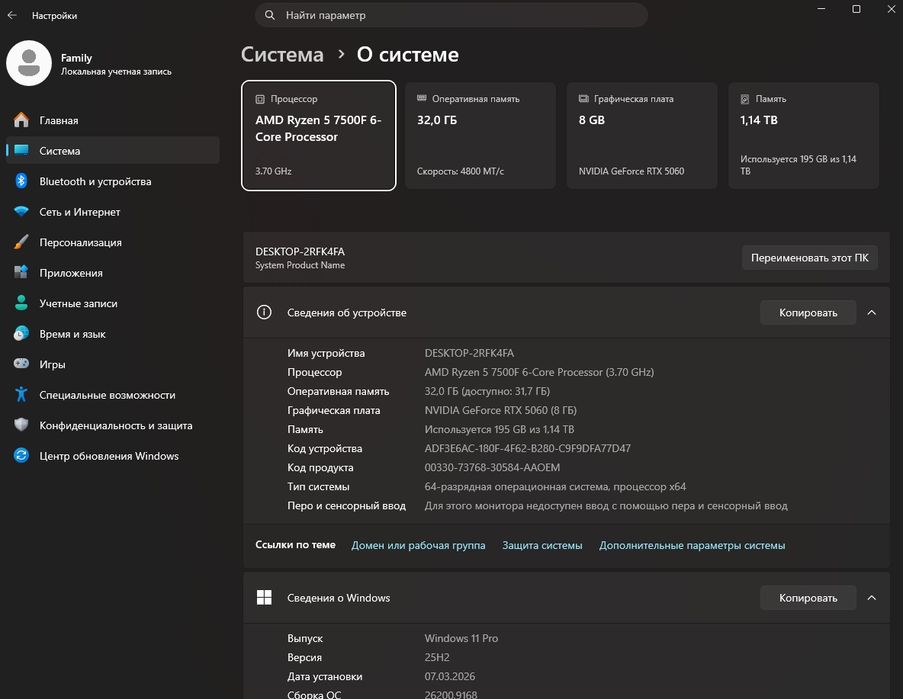Open Время и язык settings
903x699 pixels.
click(x=112, y=333)
